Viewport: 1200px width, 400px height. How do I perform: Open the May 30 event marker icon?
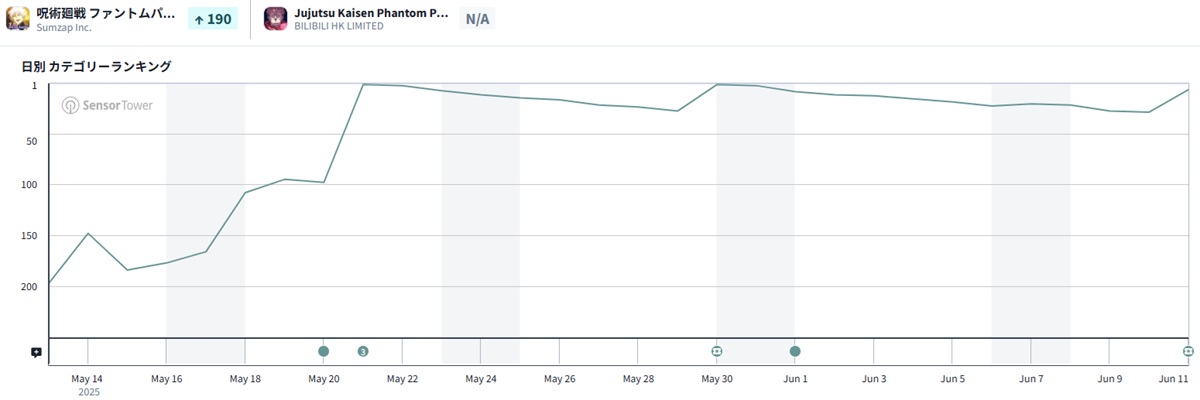coord(717,351)
